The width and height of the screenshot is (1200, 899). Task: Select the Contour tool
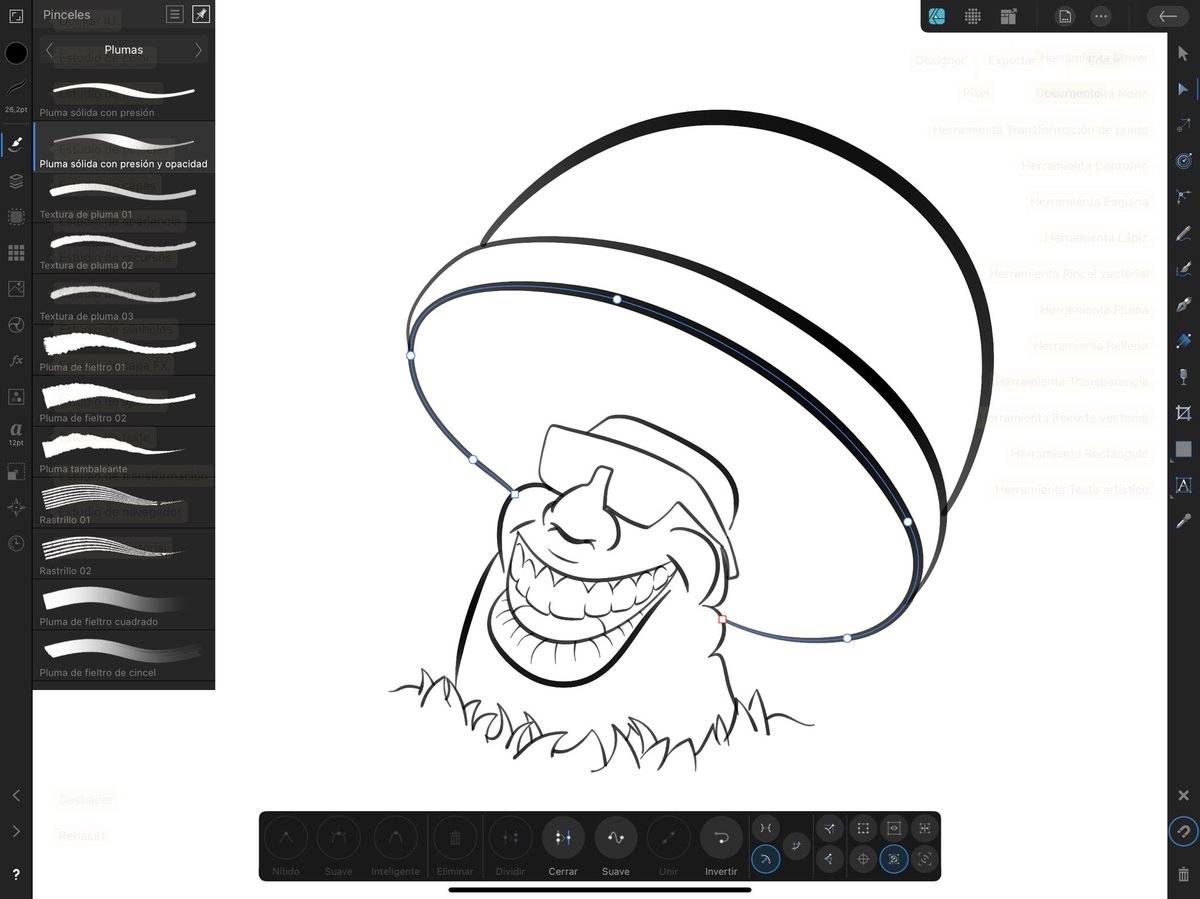(1184, 160)
